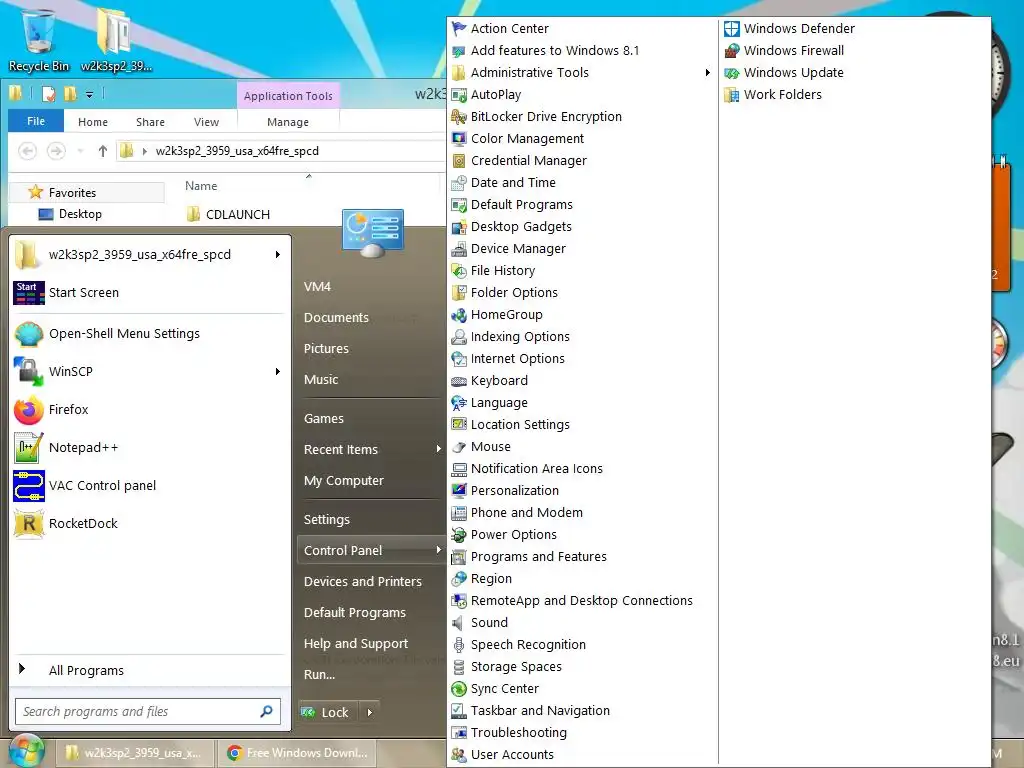
Task: Click Name column header in Explorer
Action: pos(201,186)
